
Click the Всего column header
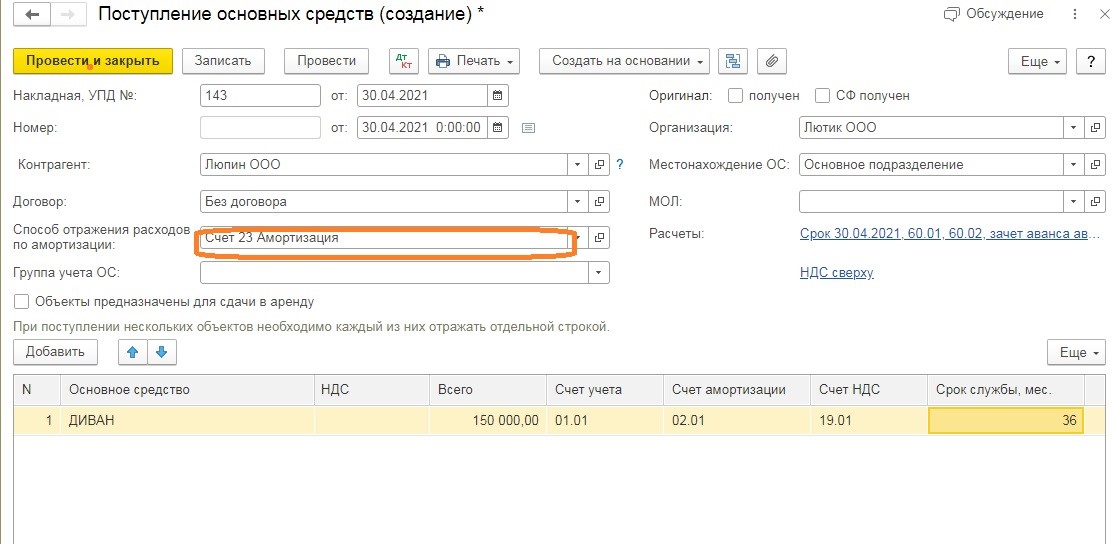tap(487, 389)
